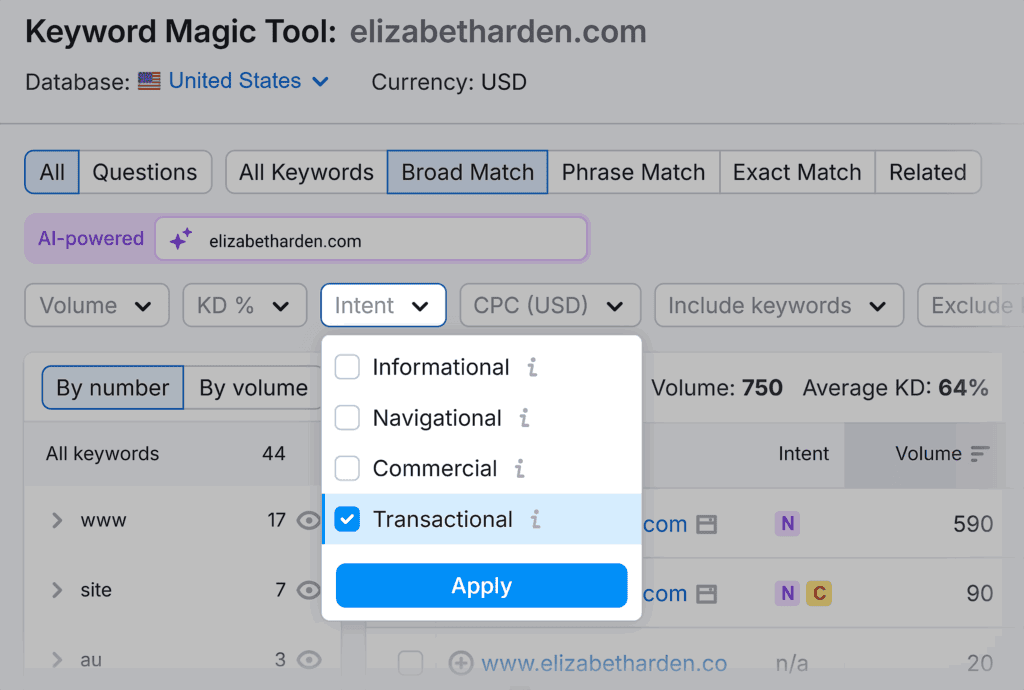Click the plus icon beside www.elizabetharden.co
1024x690 pixels.
click(x=461, y=662)
